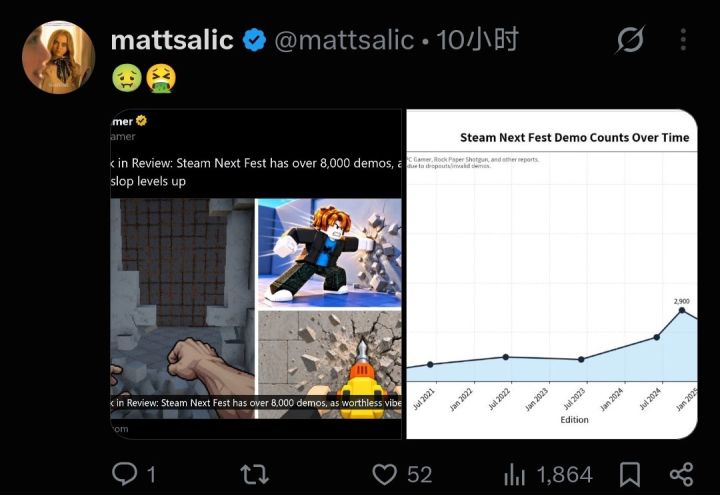
Task: Reply using the comment bubble icon
Action: (x=124, y=474)
